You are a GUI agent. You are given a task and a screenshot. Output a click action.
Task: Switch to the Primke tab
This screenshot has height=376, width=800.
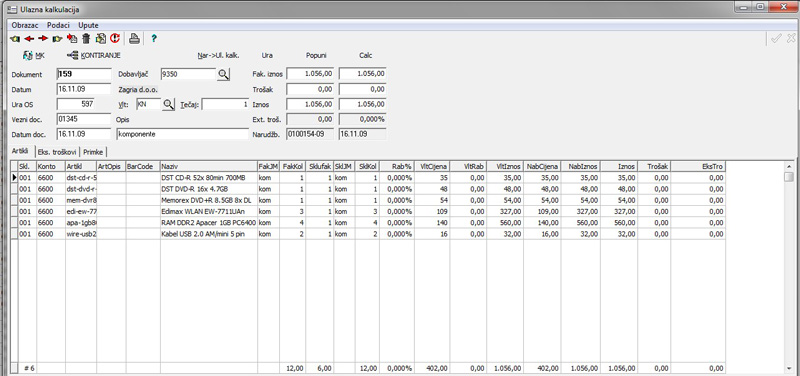tap(94, 152)
